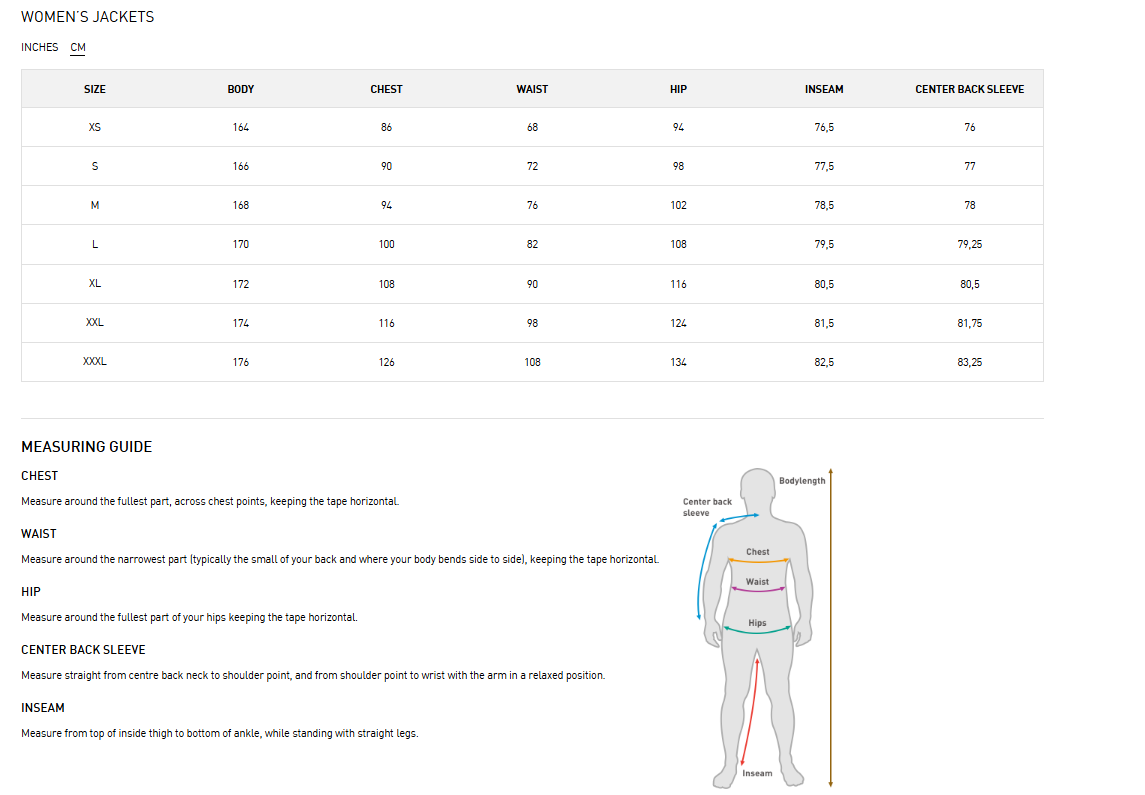
Task: Select the CM units tab
Action: click(78, 47)
